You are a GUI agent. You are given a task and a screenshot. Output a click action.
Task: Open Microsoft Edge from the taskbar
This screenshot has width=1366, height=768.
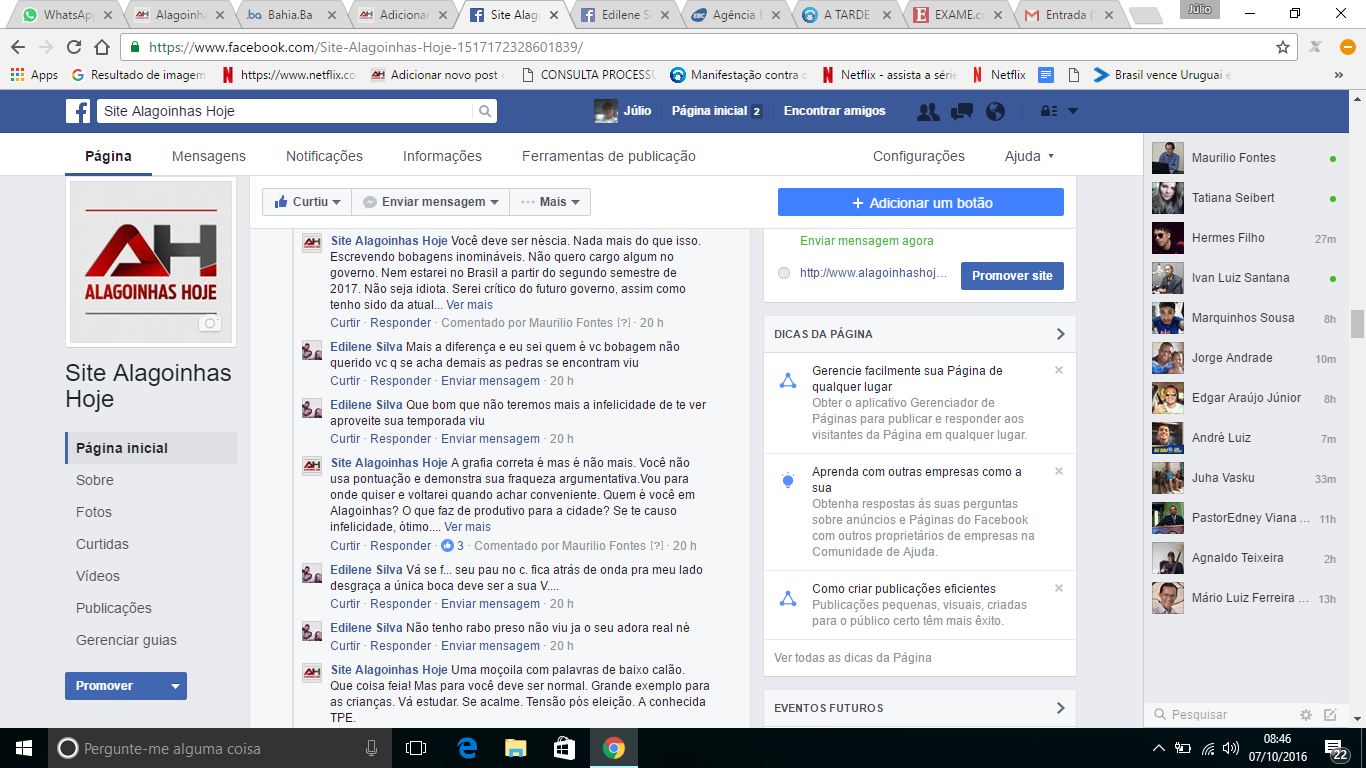467,748
